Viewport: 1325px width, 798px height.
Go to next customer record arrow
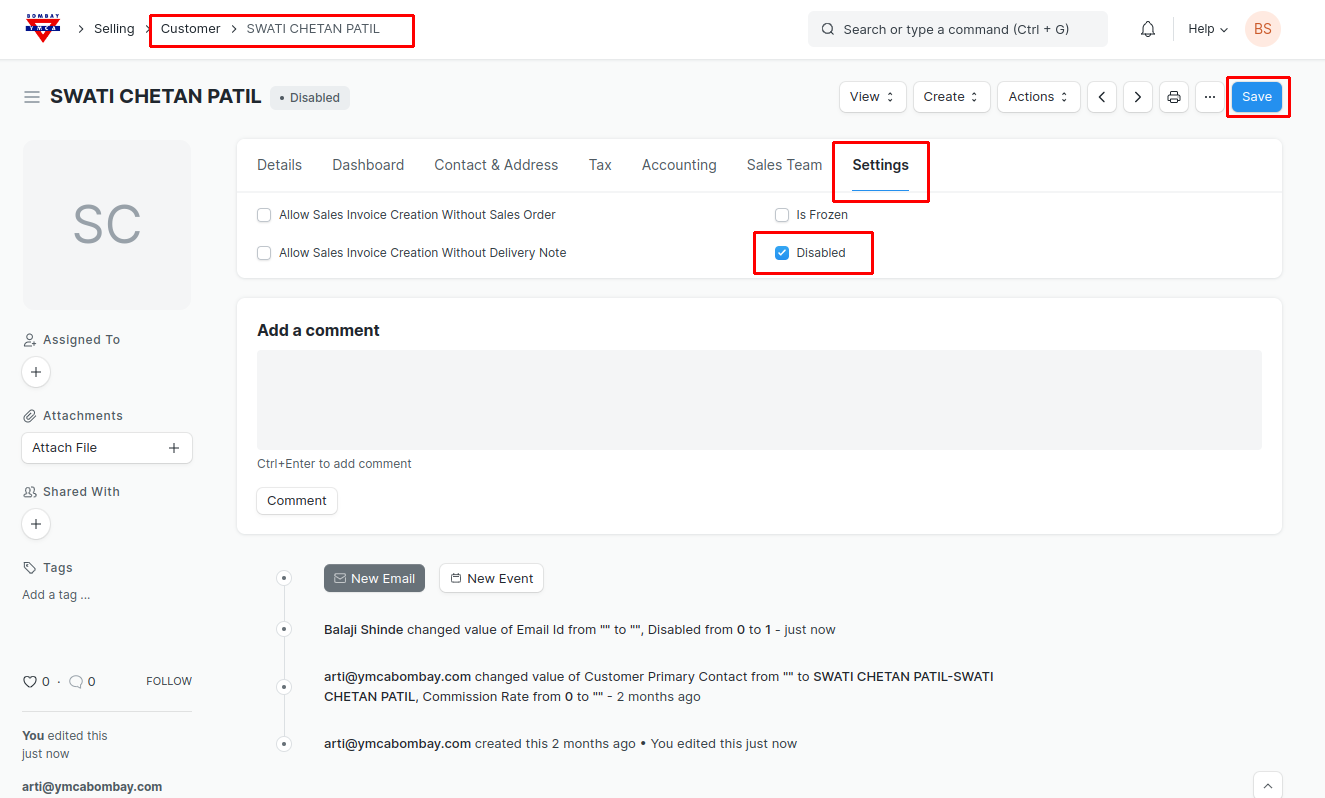1138,97
